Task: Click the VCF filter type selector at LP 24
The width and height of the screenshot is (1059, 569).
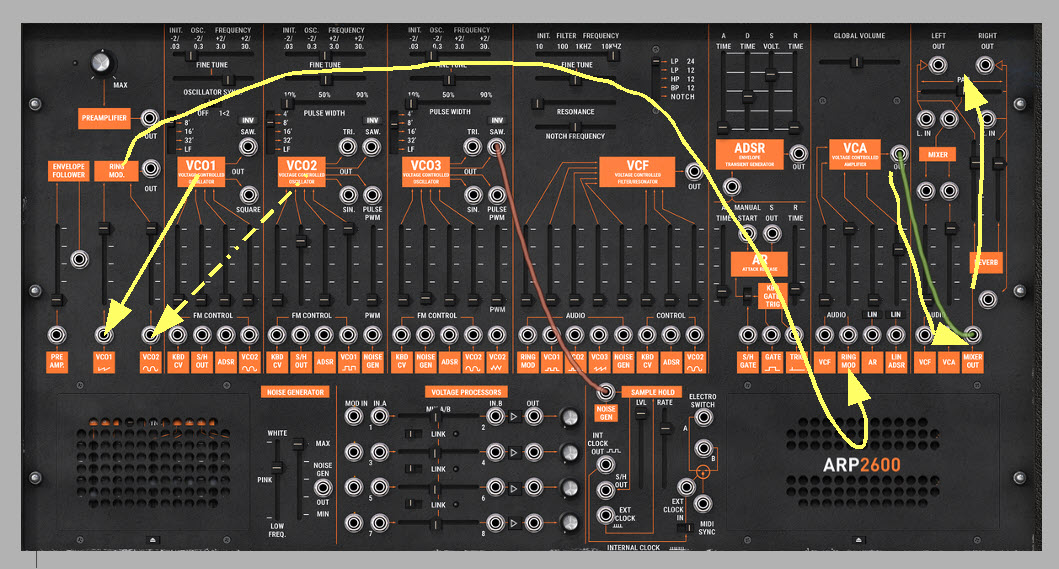Action: [x=655, y=61]
